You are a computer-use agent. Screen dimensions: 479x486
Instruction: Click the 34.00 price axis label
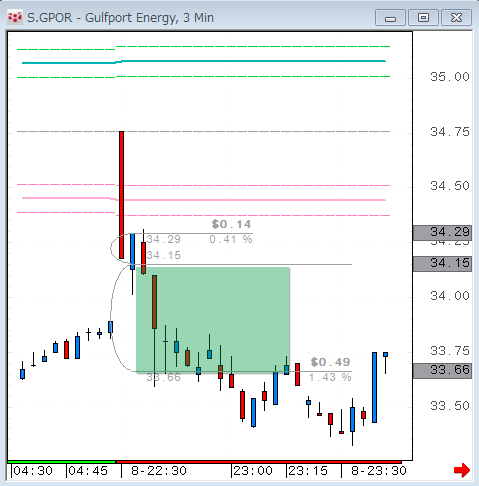[450, 296]
